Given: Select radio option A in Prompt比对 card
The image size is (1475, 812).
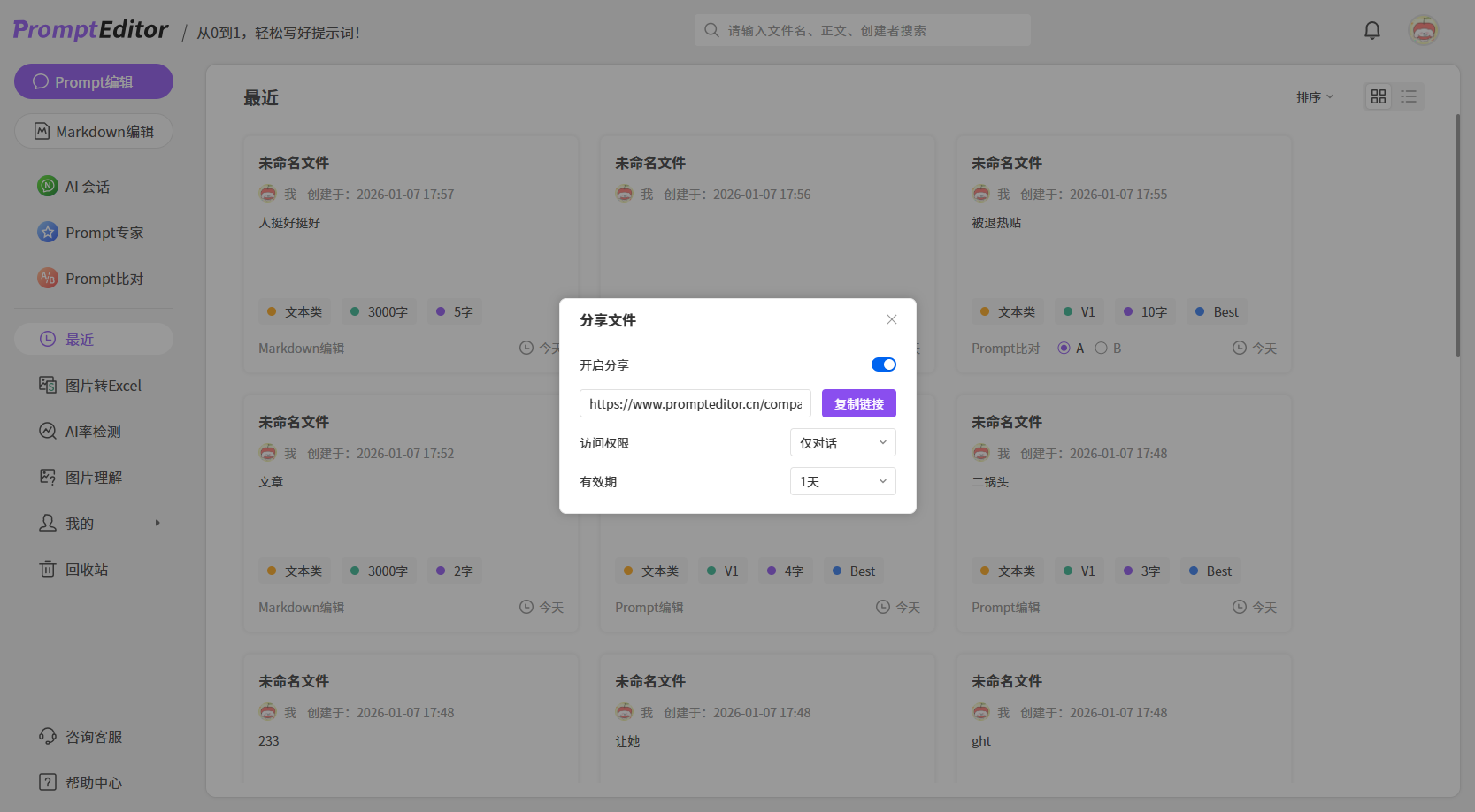Looking at the screenshot, I should [x=1064, y=349].
